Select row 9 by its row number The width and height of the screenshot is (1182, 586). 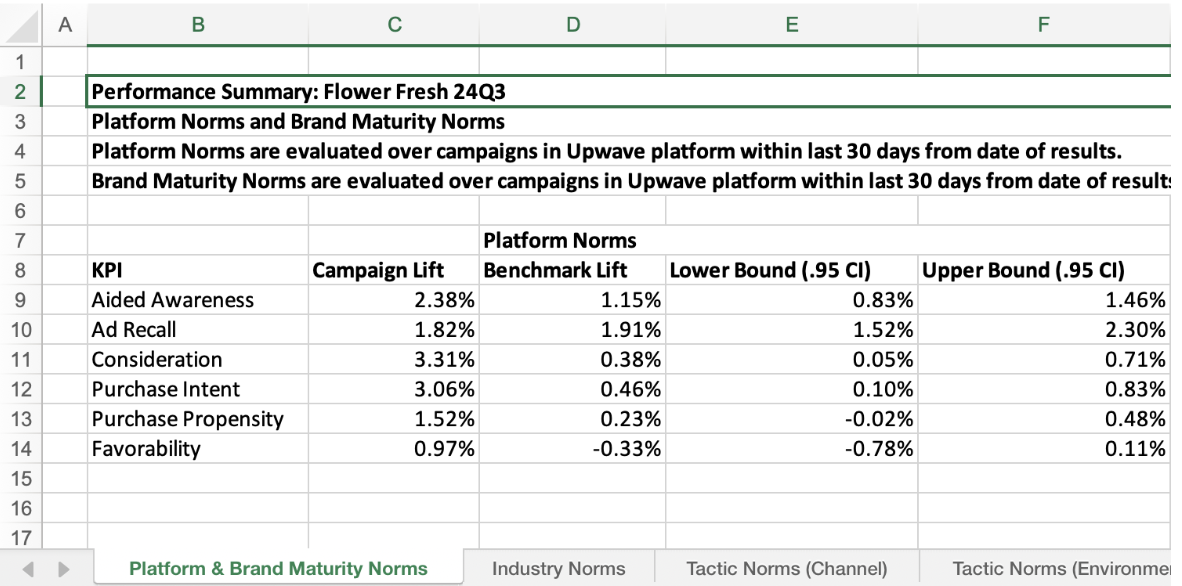point(21,300)
